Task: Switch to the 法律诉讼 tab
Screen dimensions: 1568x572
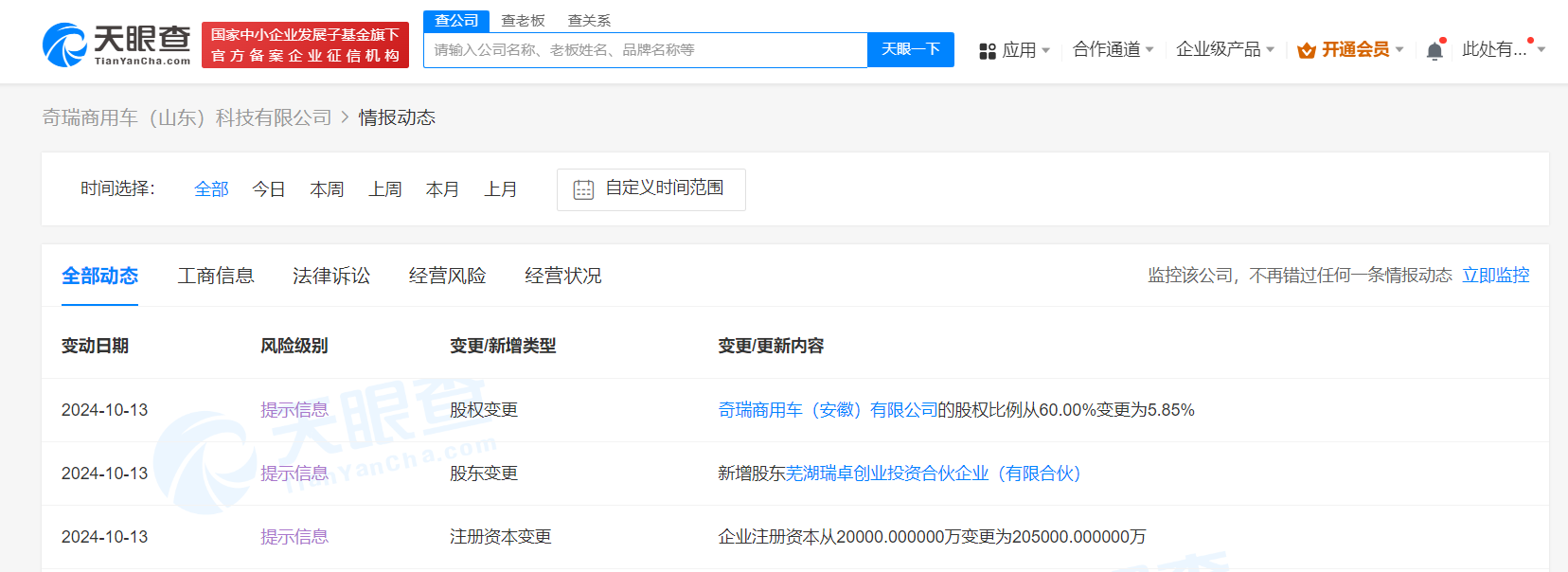Action: click(331, 276)
